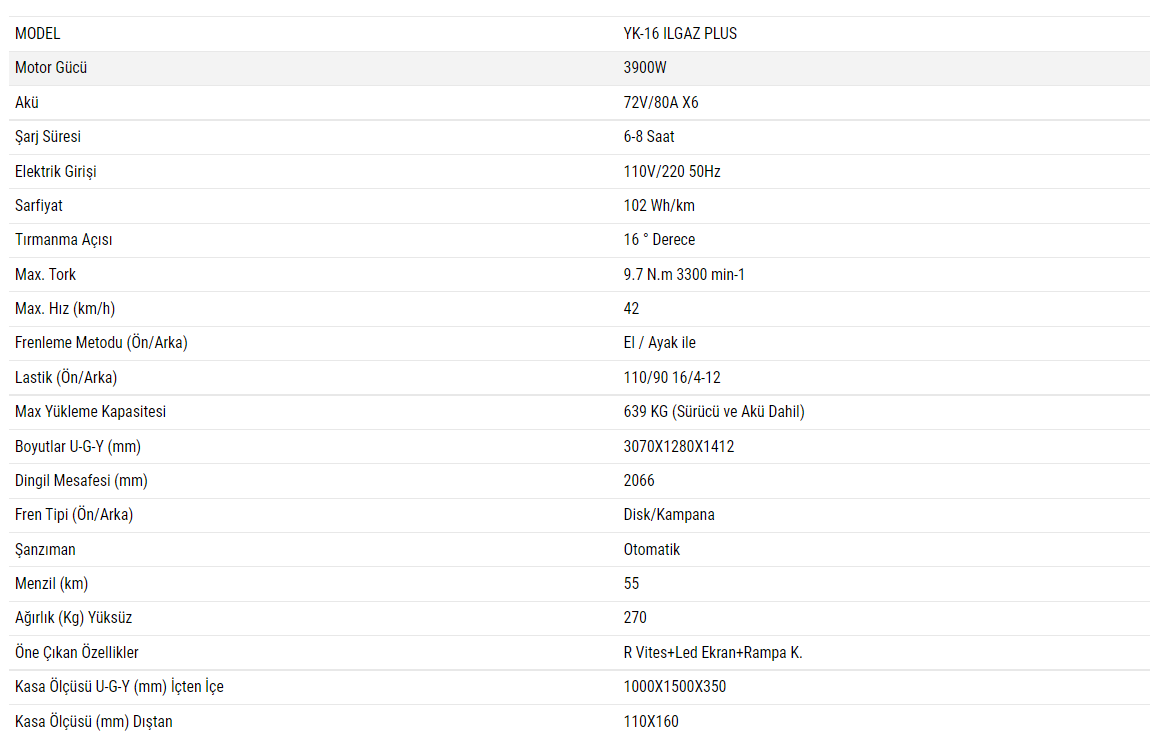The height and width of the screenshot is (740, 1162).
Task: Select the 16 ° Derece value
Action: pyautogui.click(x=659, y=240)
